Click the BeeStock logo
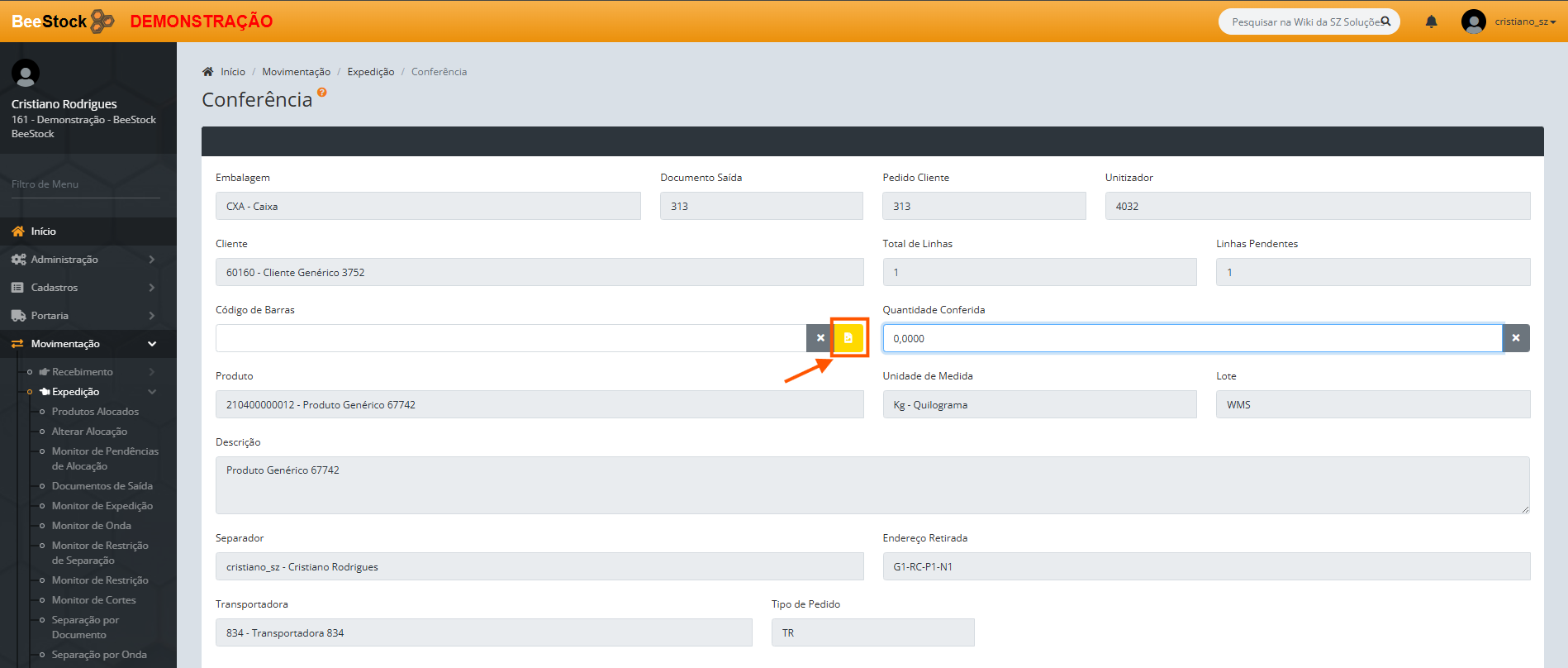Image resolution: width=1568 pixels, height=668 pixels. tap(63, 21)
